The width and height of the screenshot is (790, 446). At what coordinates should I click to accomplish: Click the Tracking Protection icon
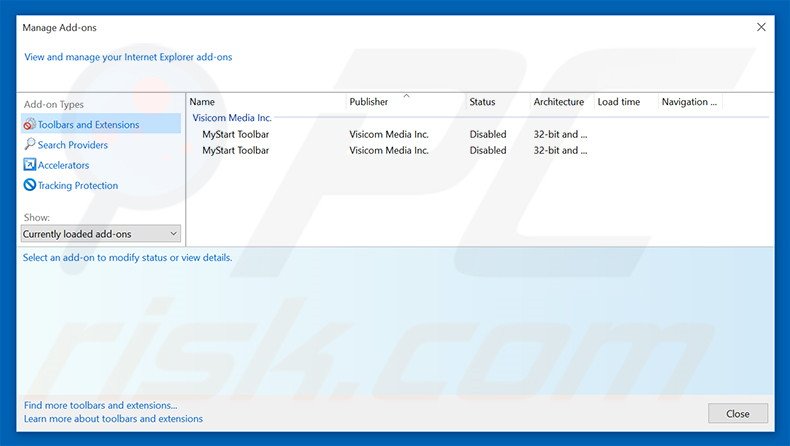pos(30,185)
